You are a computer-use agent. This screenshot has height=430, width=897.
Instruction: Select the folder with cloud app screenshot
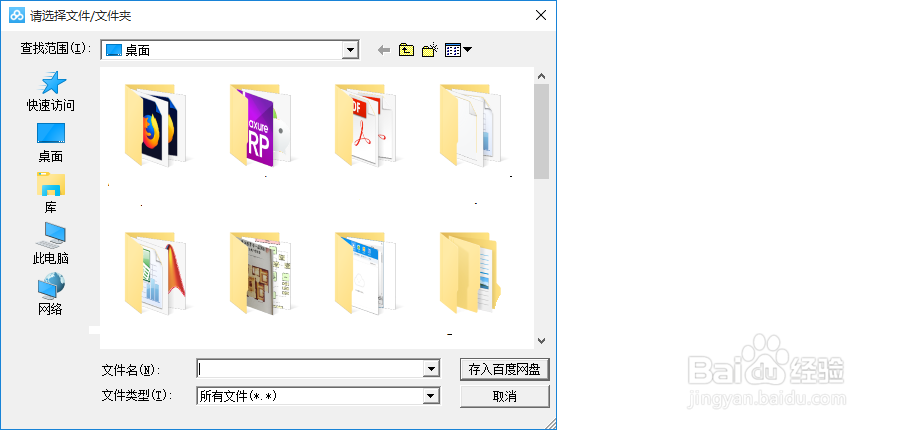(x=366, y=273)
